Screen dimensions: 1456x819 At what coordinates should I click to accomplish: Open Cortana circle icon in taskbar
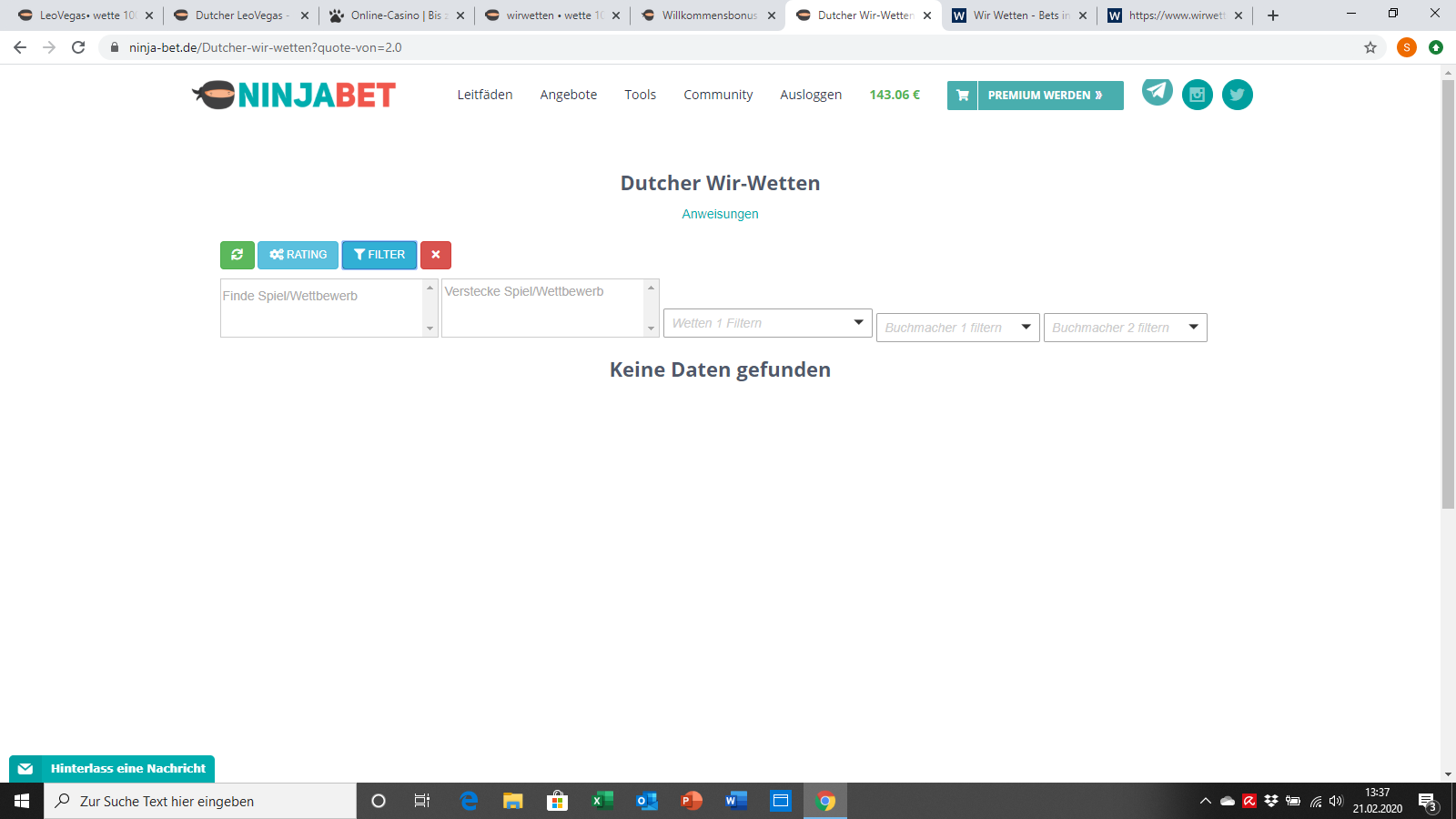pyautogui.click(x=379, y=801)
